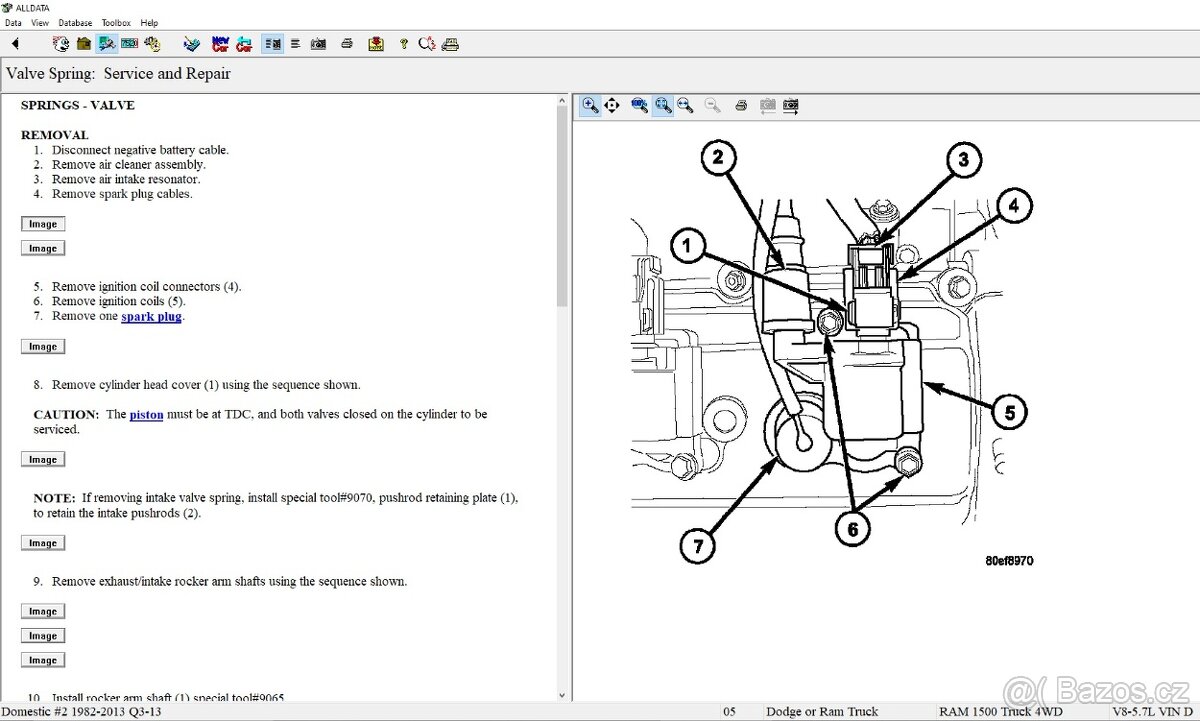This screenshot has width=1200, height=721.
Task: Toggle the fit-to-window zoom mode
Action: click(663, 105)
